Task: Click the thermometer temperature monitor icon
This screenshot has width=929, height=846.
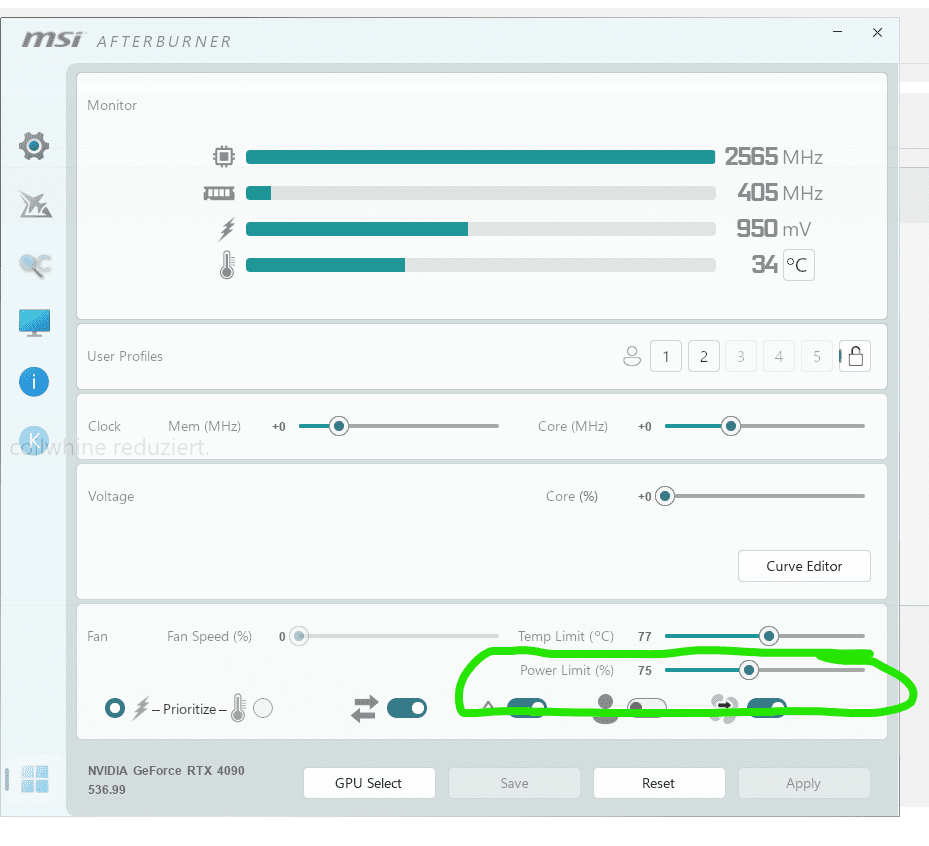Action: coord(227,265)
